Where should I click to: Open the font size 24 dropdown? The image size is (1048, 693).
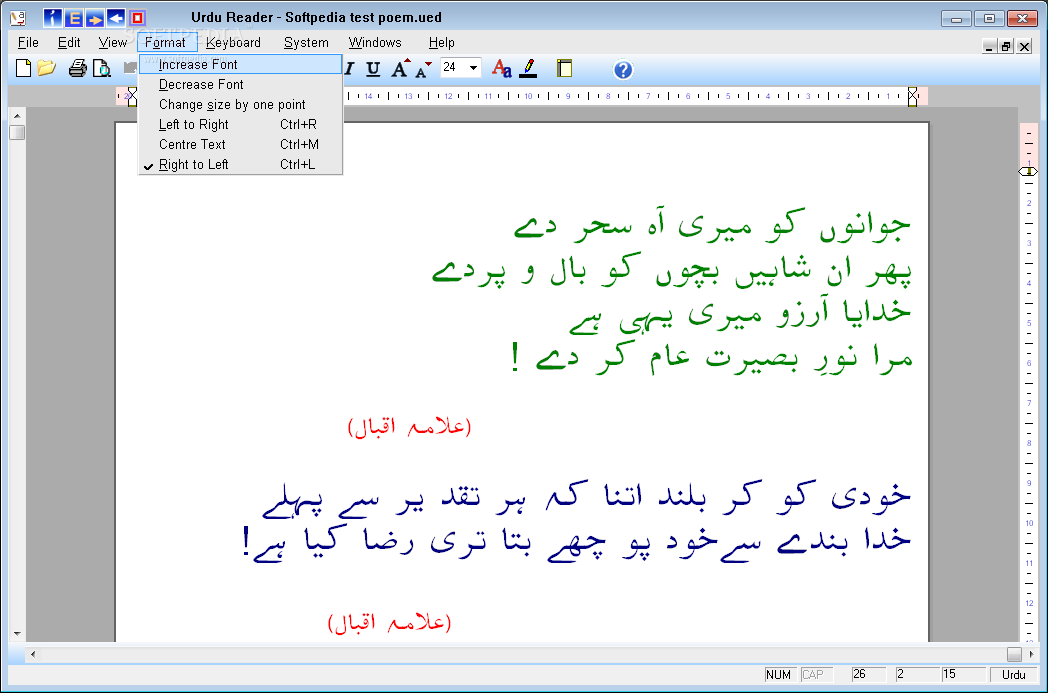click(x=473, y=67)
